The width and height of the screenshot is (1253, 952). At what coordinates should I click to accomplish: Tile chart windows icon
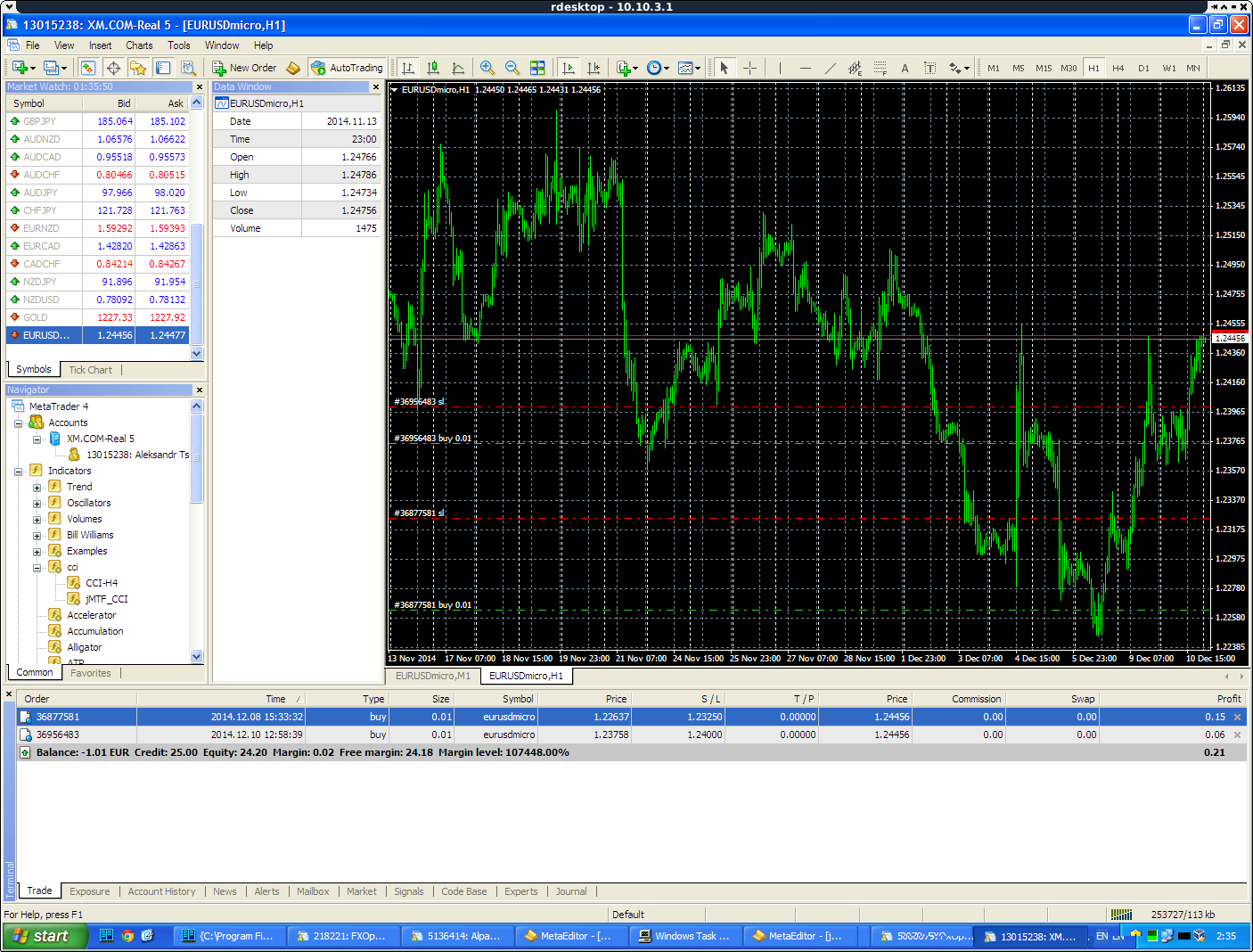(x=537, y=68)
